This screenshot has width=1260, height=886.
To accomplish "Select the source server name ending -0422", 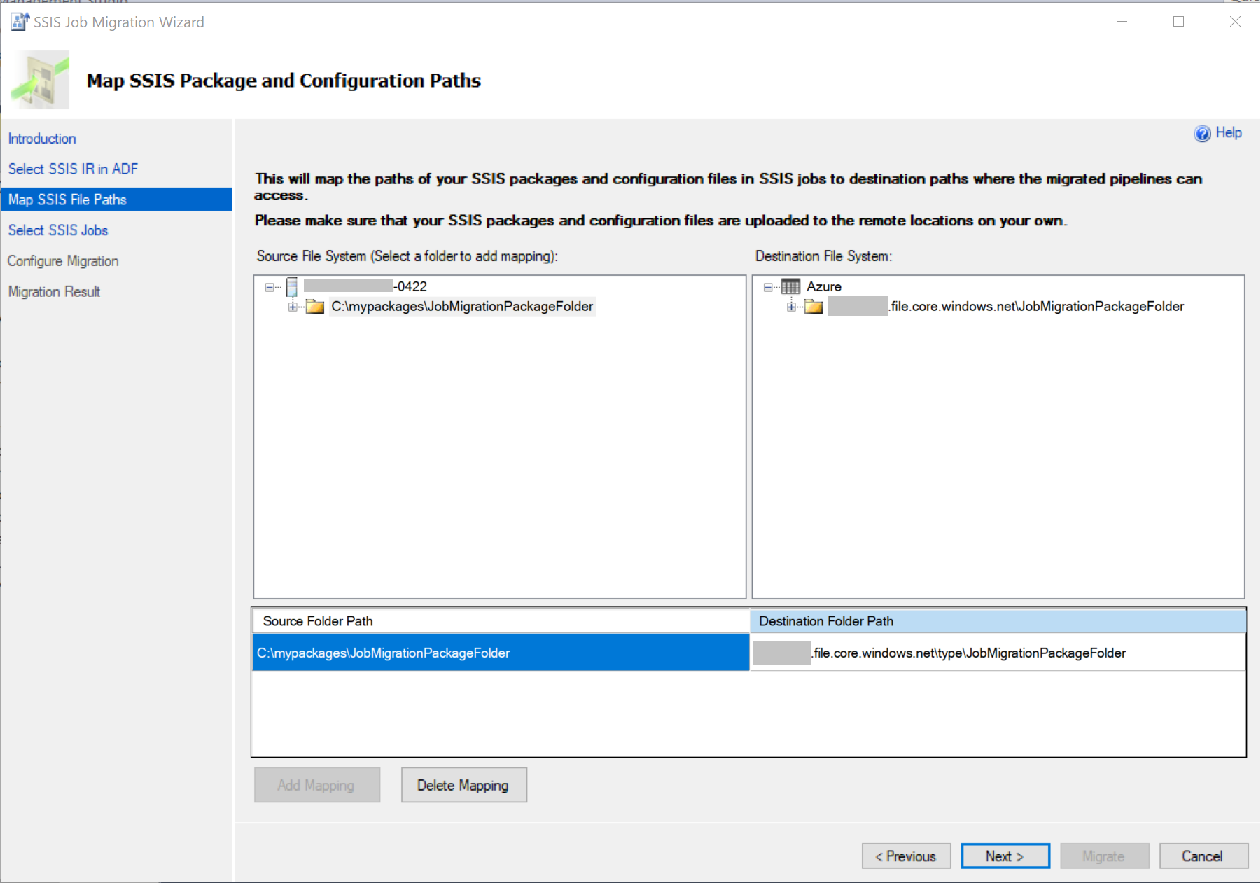I will point(365,287).
